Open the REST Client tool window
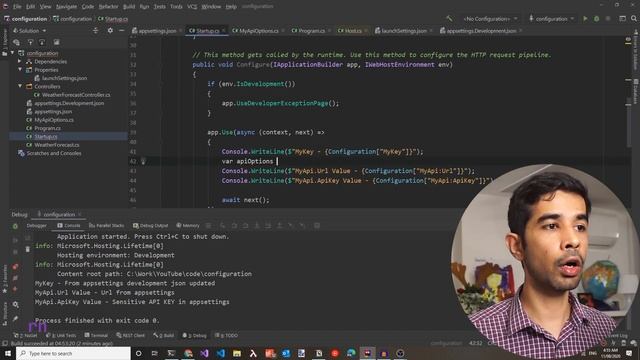The width and height of the screenshot is (640, 360). pyautogui.click(x=130, y=336)
